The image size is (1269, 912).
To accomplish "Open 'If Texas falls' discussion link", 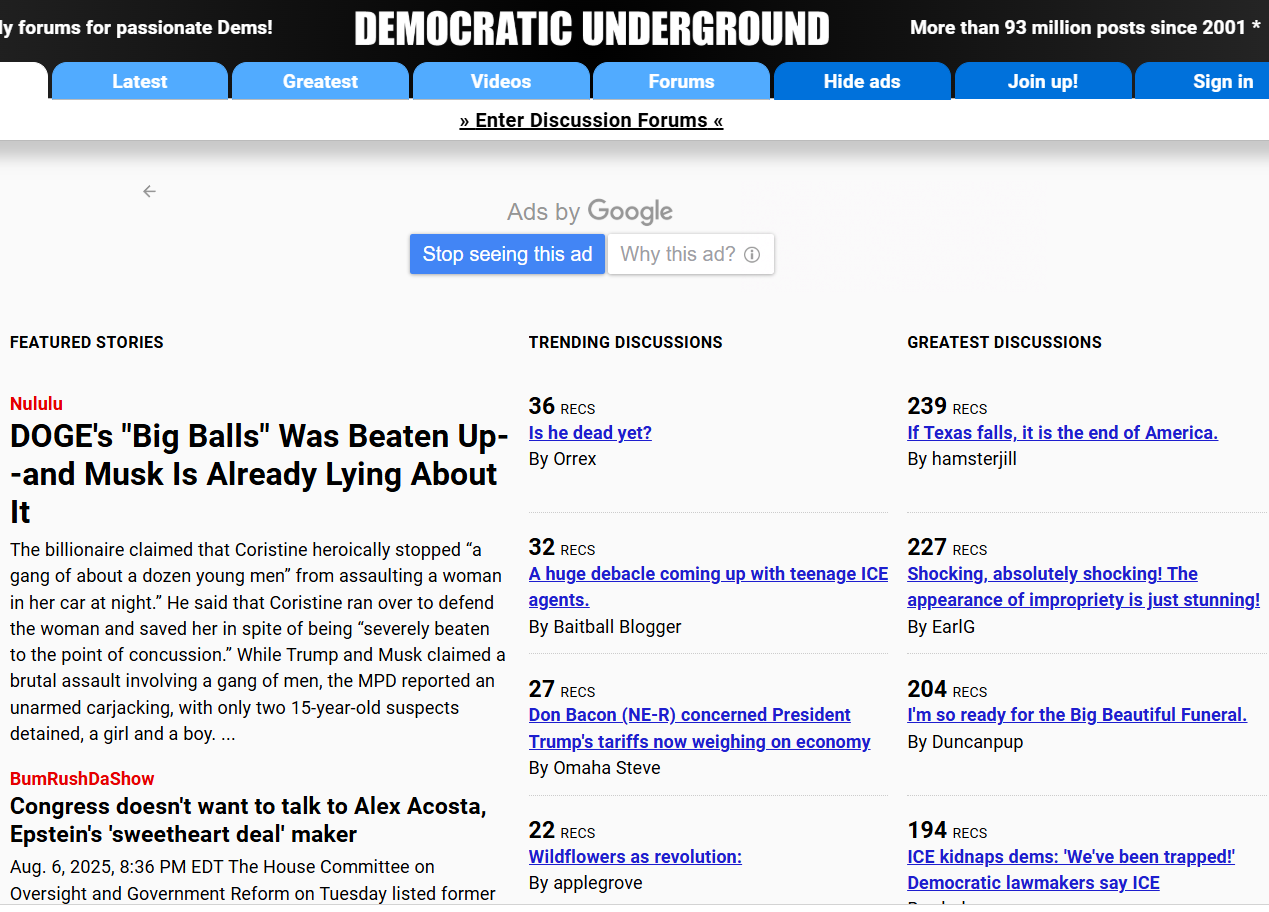I will pyautogui.click(x=1062, y=433).
